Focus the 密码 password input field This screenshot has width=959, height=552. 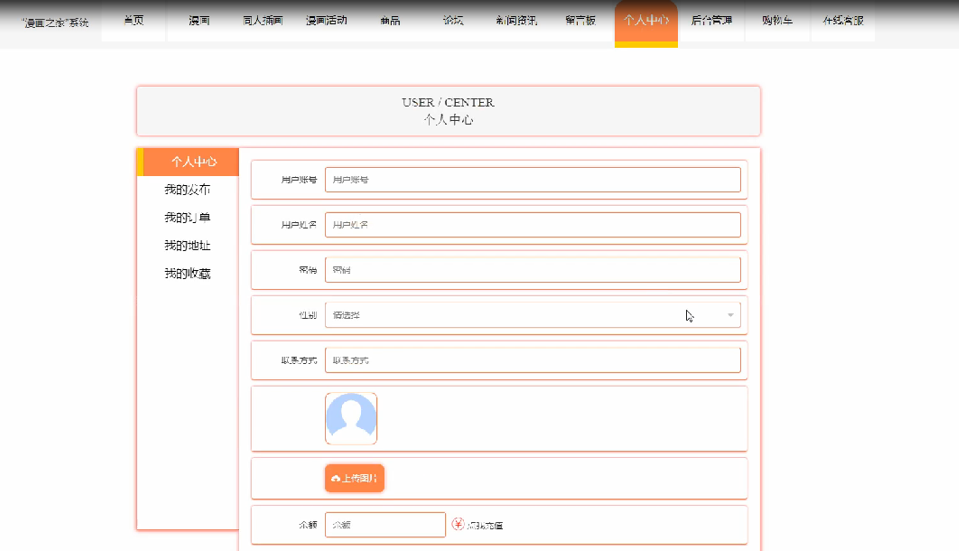[x=533, y=270]
